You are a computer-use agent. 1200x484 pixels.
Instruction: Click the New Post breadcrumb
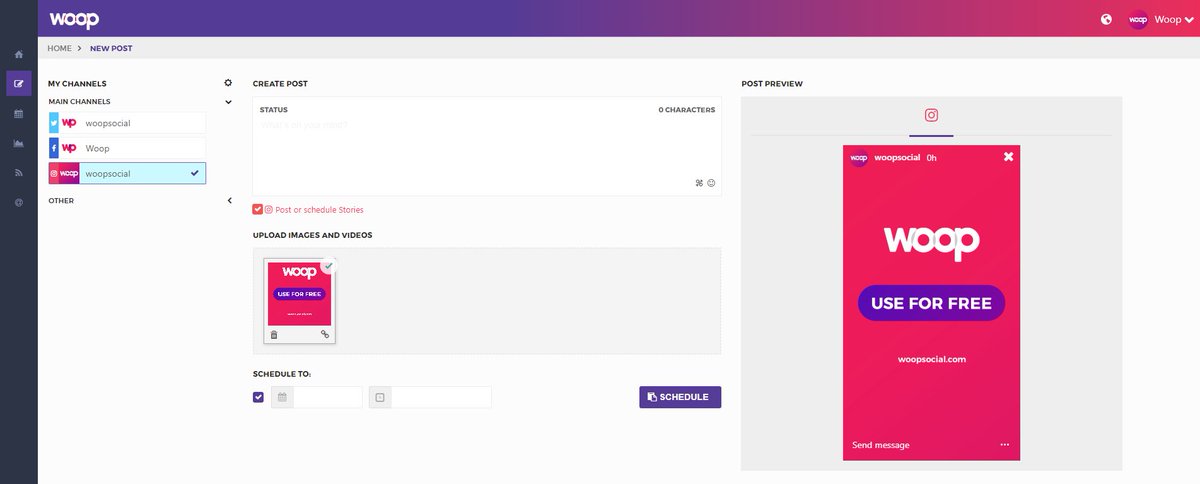click(110, 48)
